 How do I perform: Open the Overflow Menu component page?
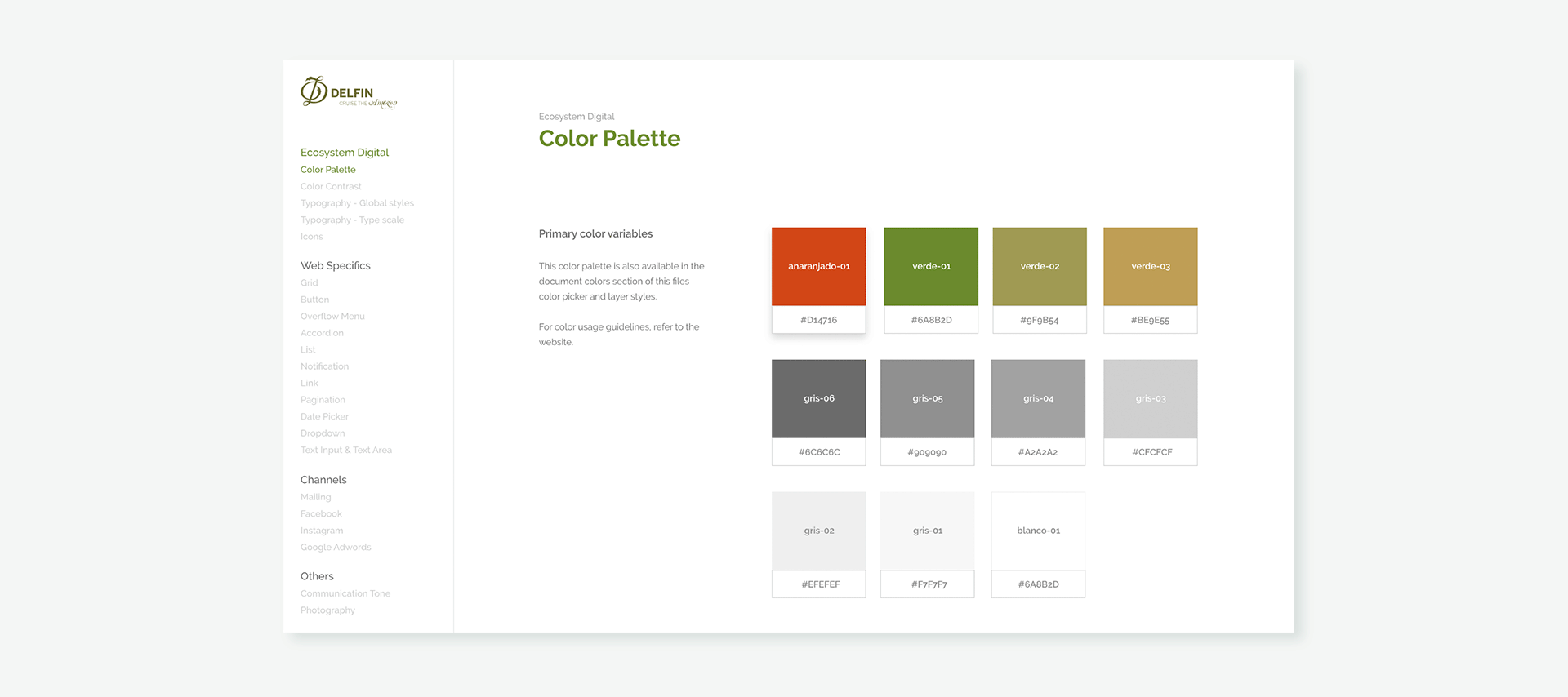tap(332, 317)
